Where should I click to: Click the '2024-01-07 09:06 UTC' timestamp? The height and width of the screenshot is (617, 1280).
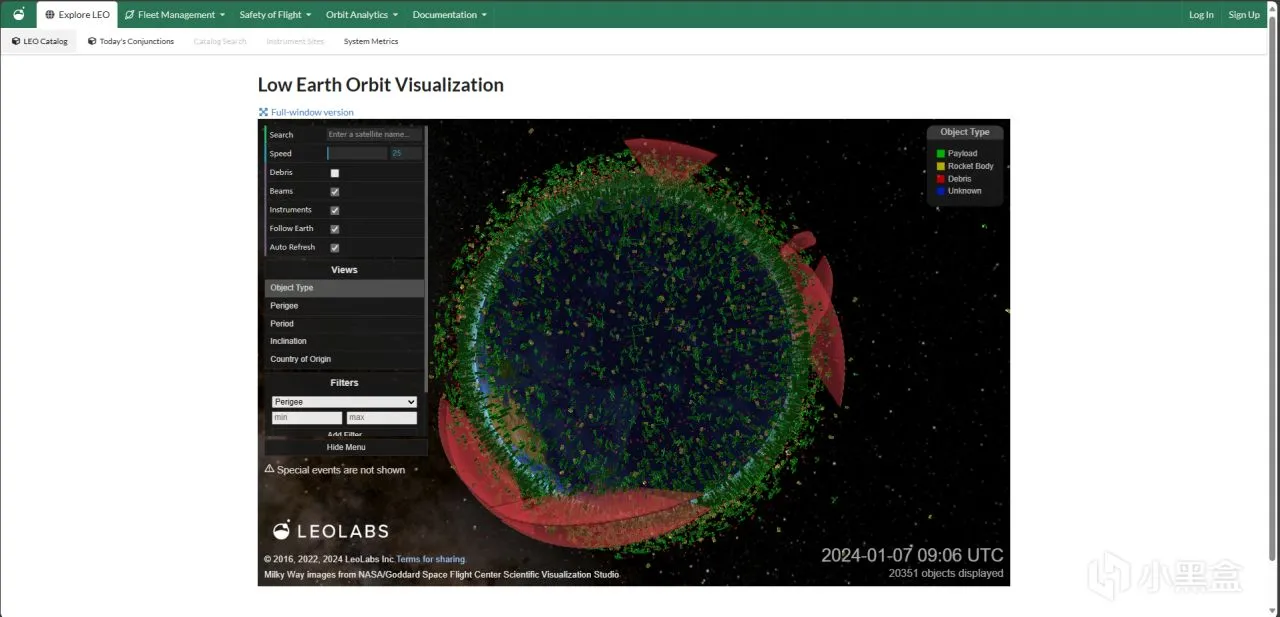(912, 555)
